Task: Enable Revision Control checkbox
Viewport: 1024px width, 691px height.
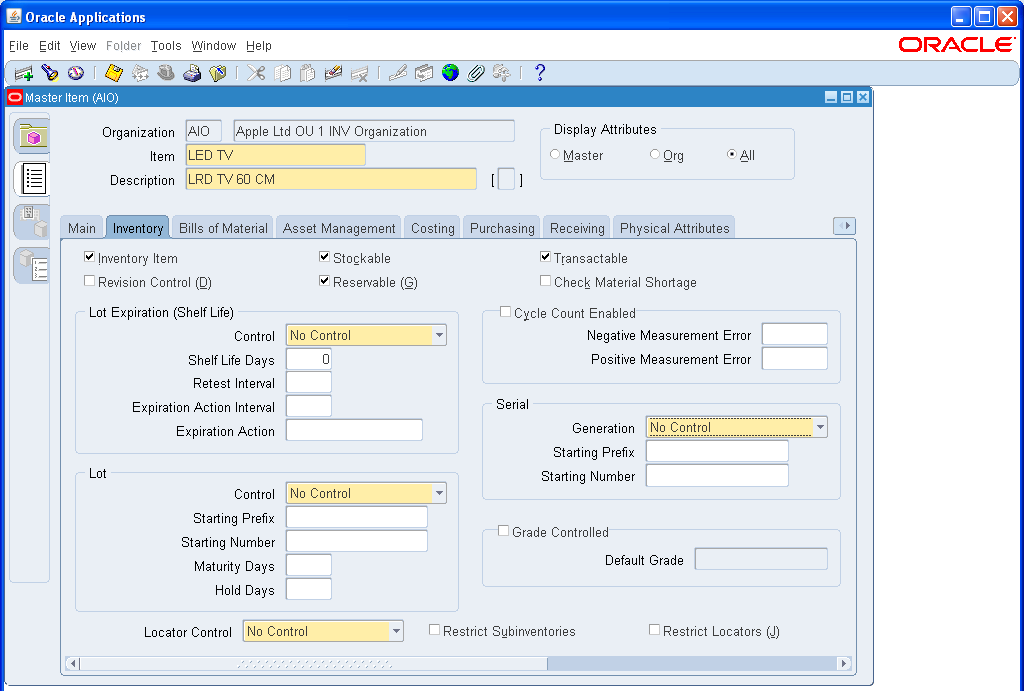Action: (x=89, y=283)
